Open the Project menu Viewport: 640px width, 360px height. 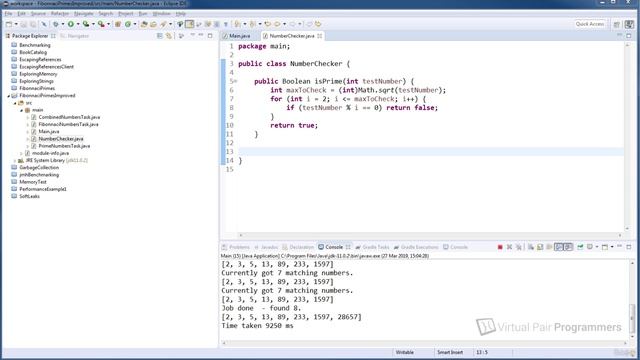pos(126,13)
